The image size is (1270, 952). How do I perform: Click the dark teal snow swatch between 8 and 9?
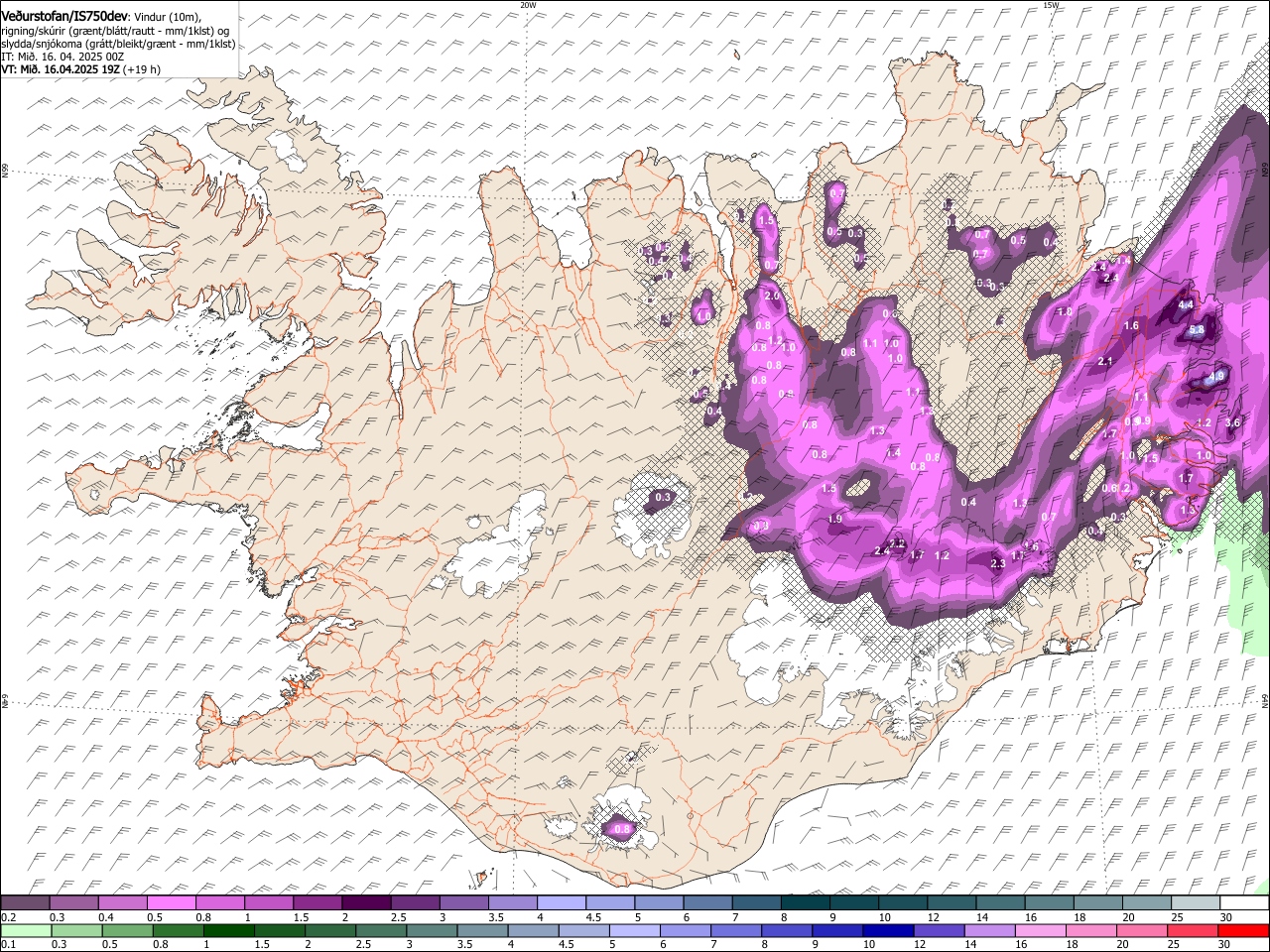coord(806,903)
